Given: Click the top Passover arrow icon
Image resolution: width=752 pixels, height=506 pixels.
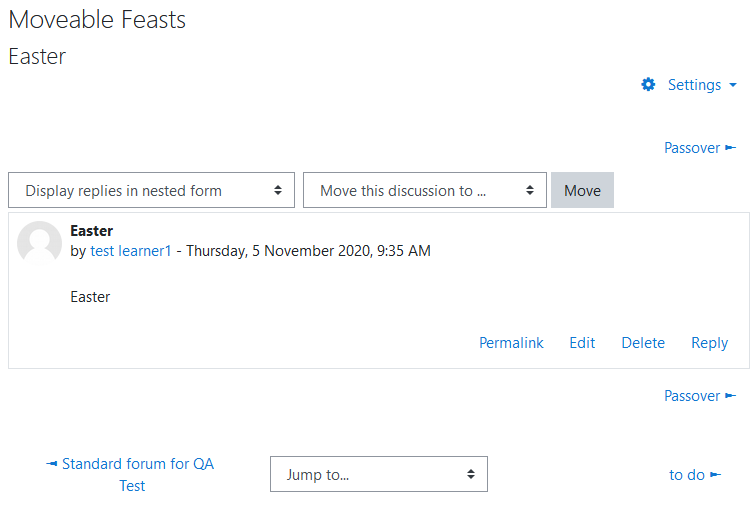Looking at the screenshot, I should coord(730,148).
